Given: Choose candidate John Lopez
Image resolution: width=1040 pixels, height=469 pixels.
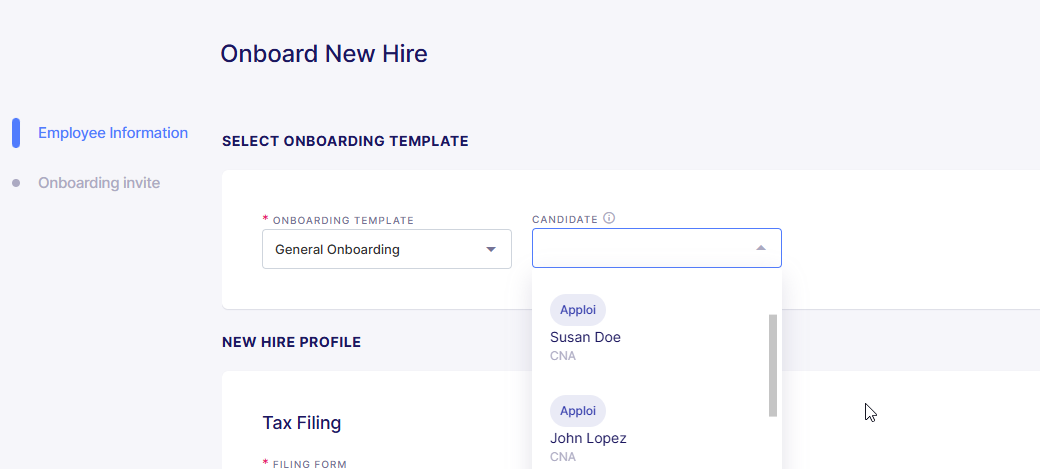Looking at the screenshot, I should tap(588, 438).
